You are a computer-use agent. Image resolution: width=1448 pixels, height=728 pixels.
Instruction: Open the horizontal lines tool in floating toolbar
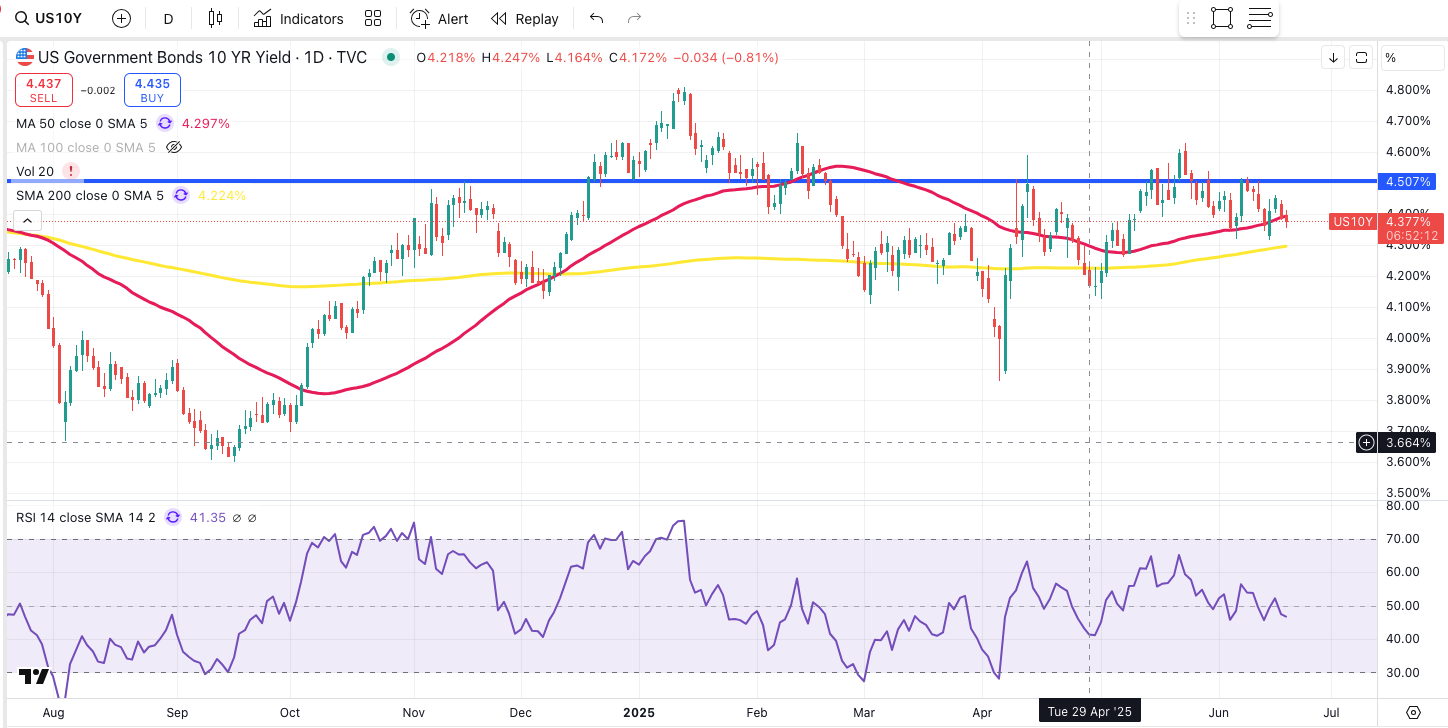click(x=1260, y=18)
